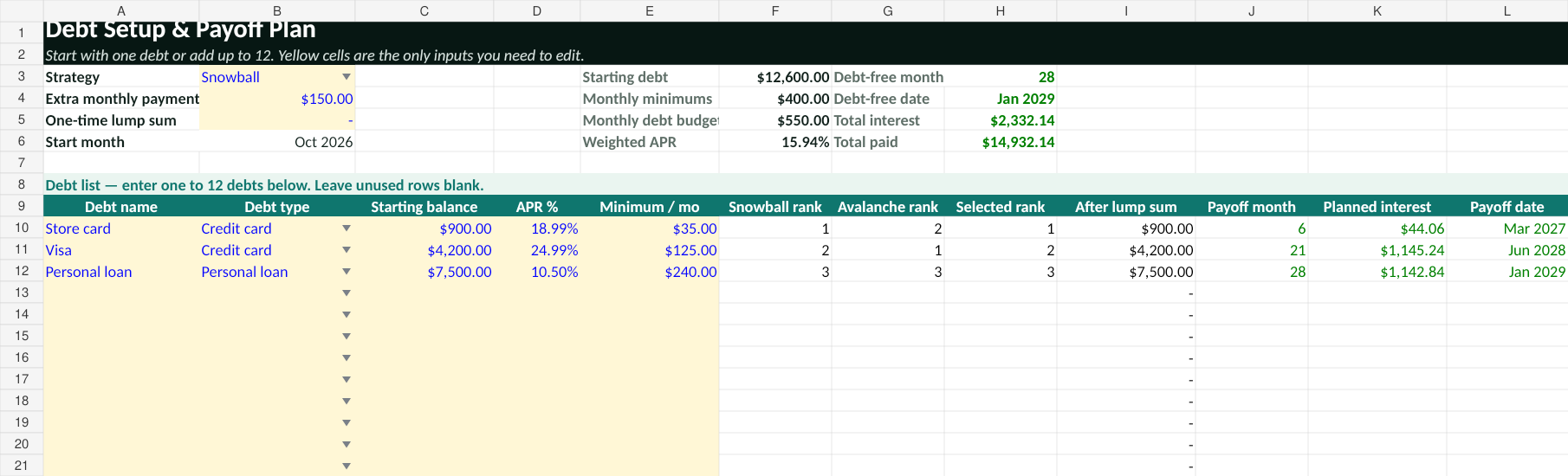Viewport: 1568px width, 476px height.
Task: Click the 'Snowball rank' column header
Action: click(775, 207)
